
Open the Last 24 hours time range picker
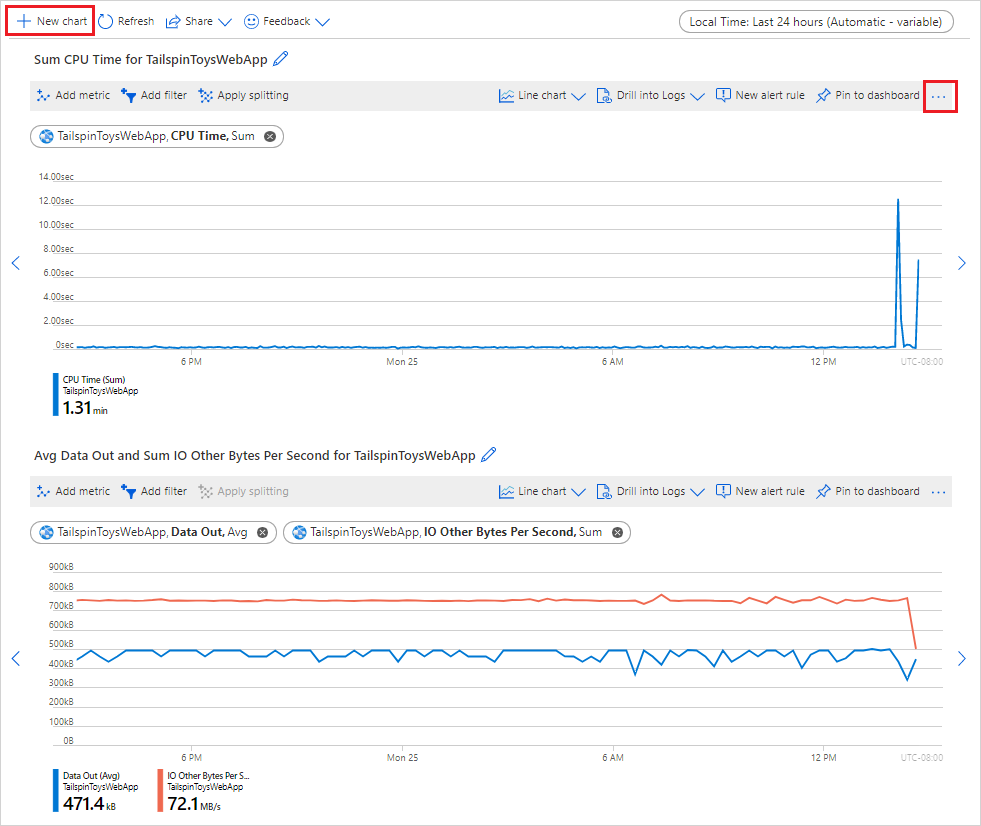(x=815, y=21)
